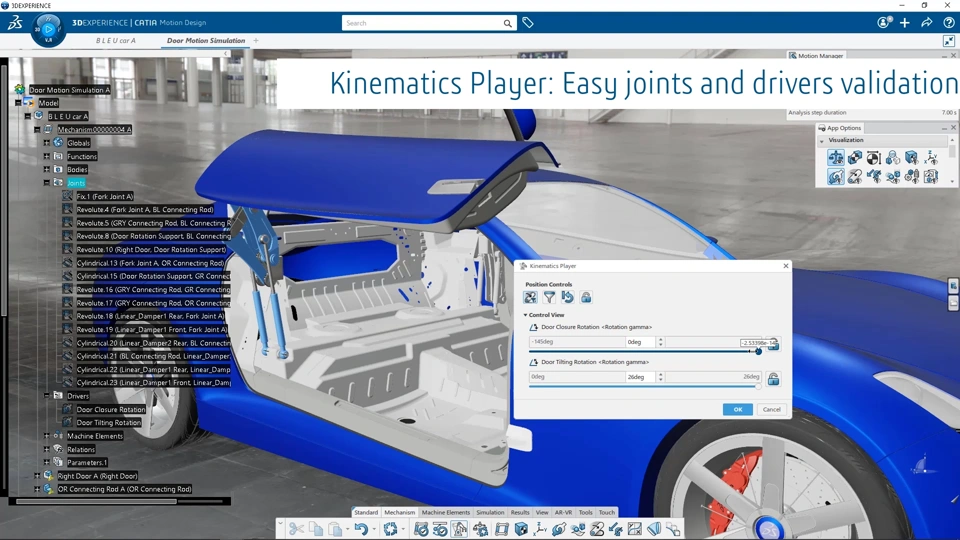The image size is (960, 540).
Task: Click the XYZ axis system toolbar icon
Action: (x=540, y=529)
